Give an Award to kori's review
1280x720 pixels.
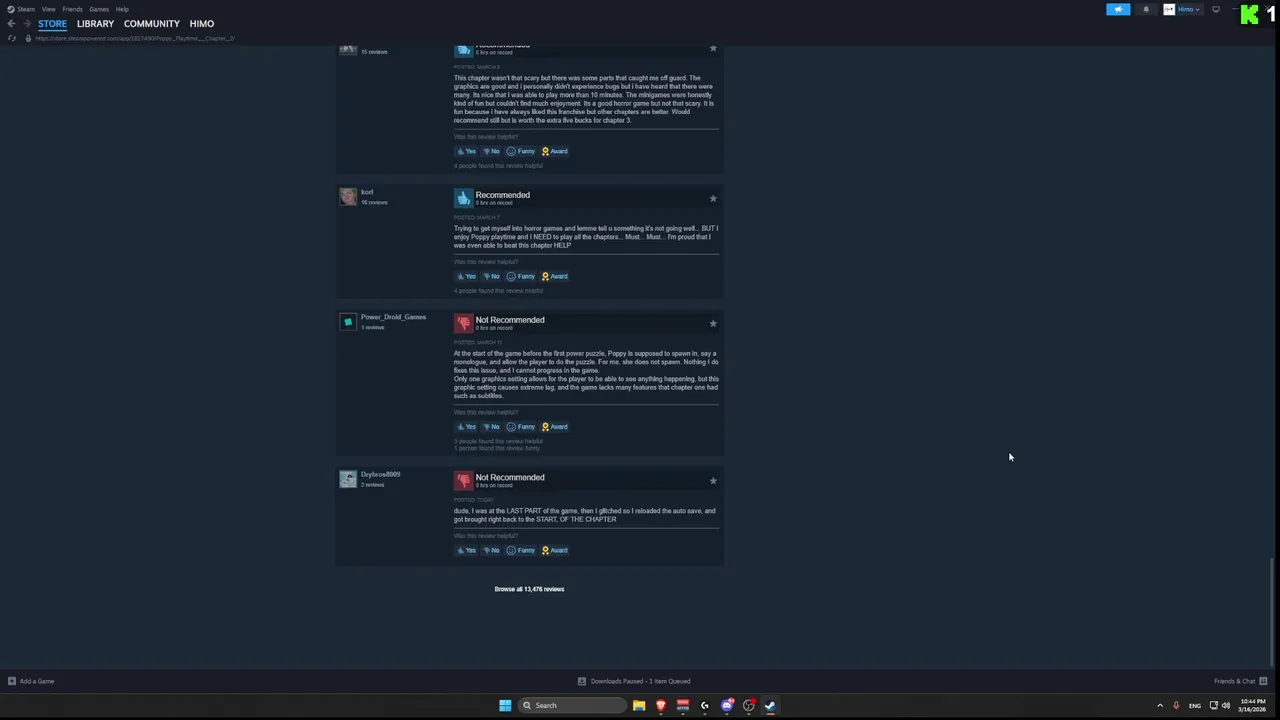pyautogui.click(x=555, y=276)
